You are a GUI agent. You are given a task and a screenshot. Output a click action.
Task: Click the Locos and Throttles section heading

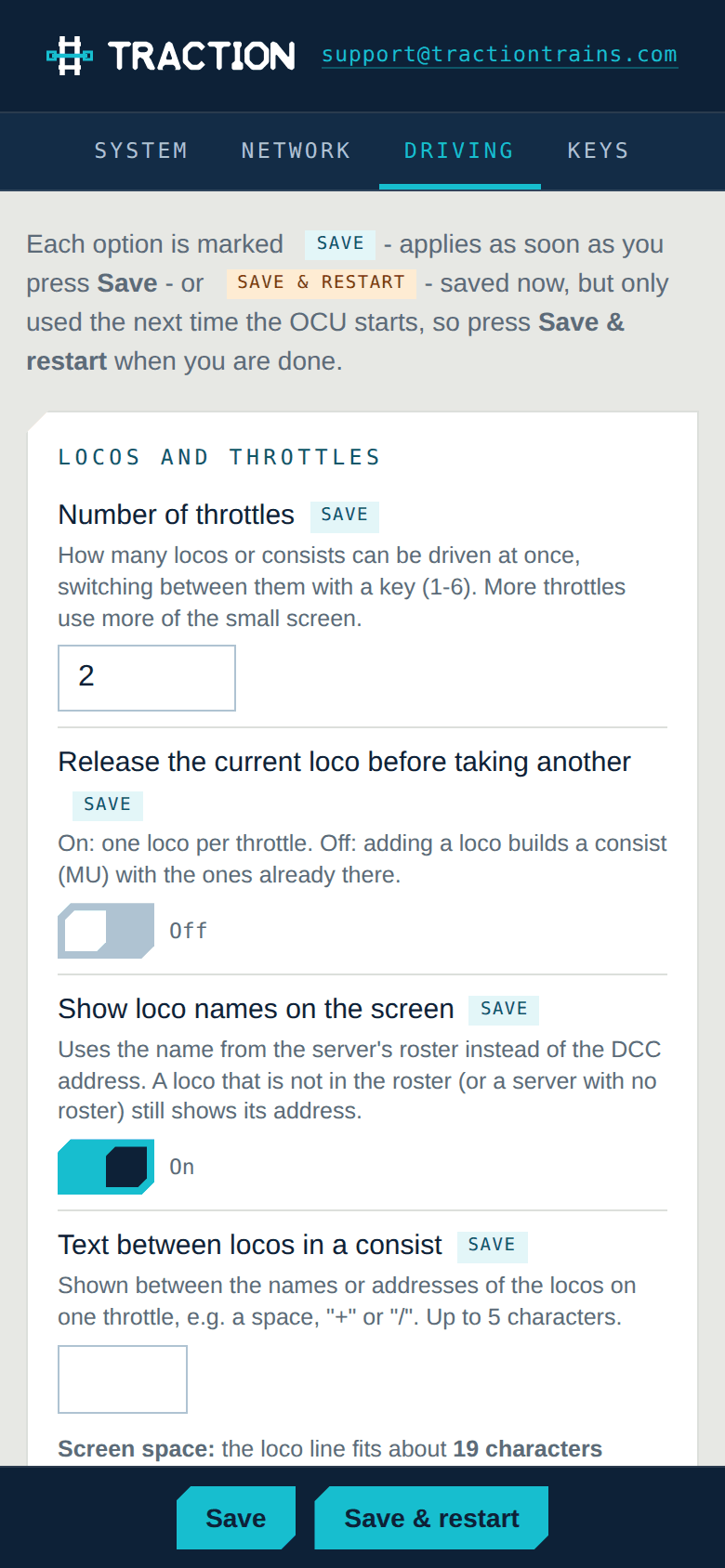(220, 457)
